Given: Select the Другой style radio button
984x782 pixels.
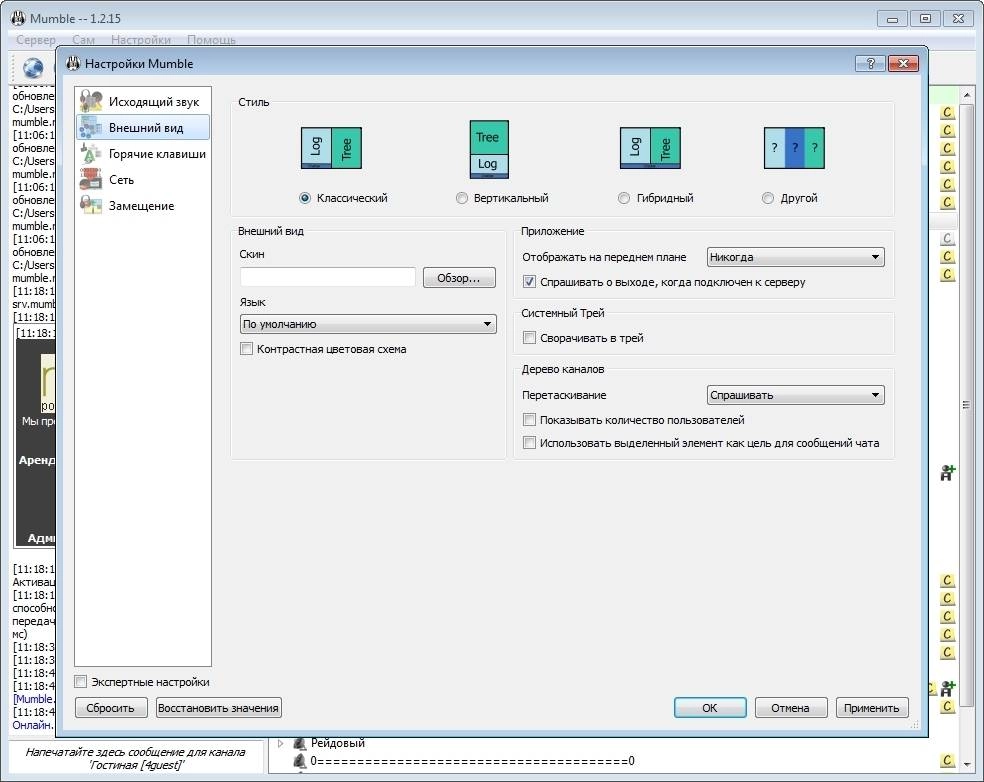Looking at the screenshot, I should [x=767, y=198].
